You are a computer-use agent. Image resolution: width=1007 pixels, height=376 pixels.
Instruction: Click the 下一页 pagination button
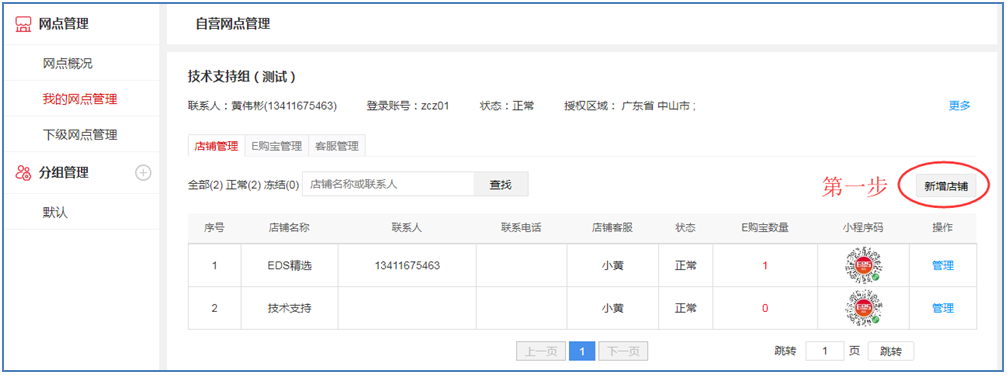(x=623, y=351)
